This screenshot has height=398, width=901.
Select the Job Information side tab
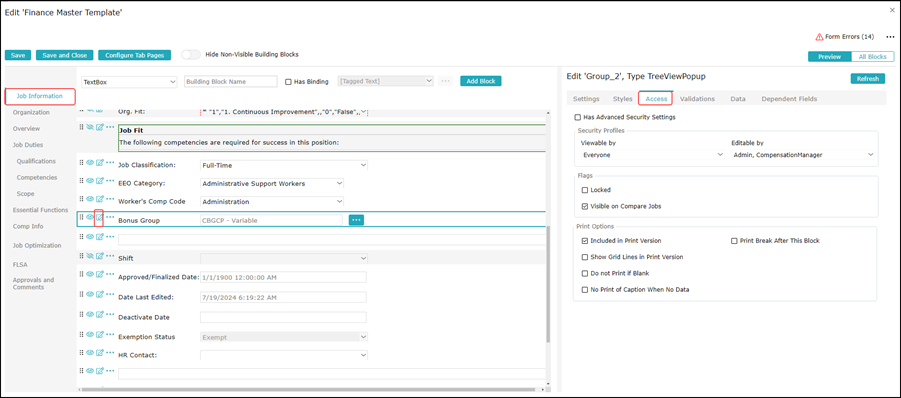pyautogui.click(x=41, y=96)
